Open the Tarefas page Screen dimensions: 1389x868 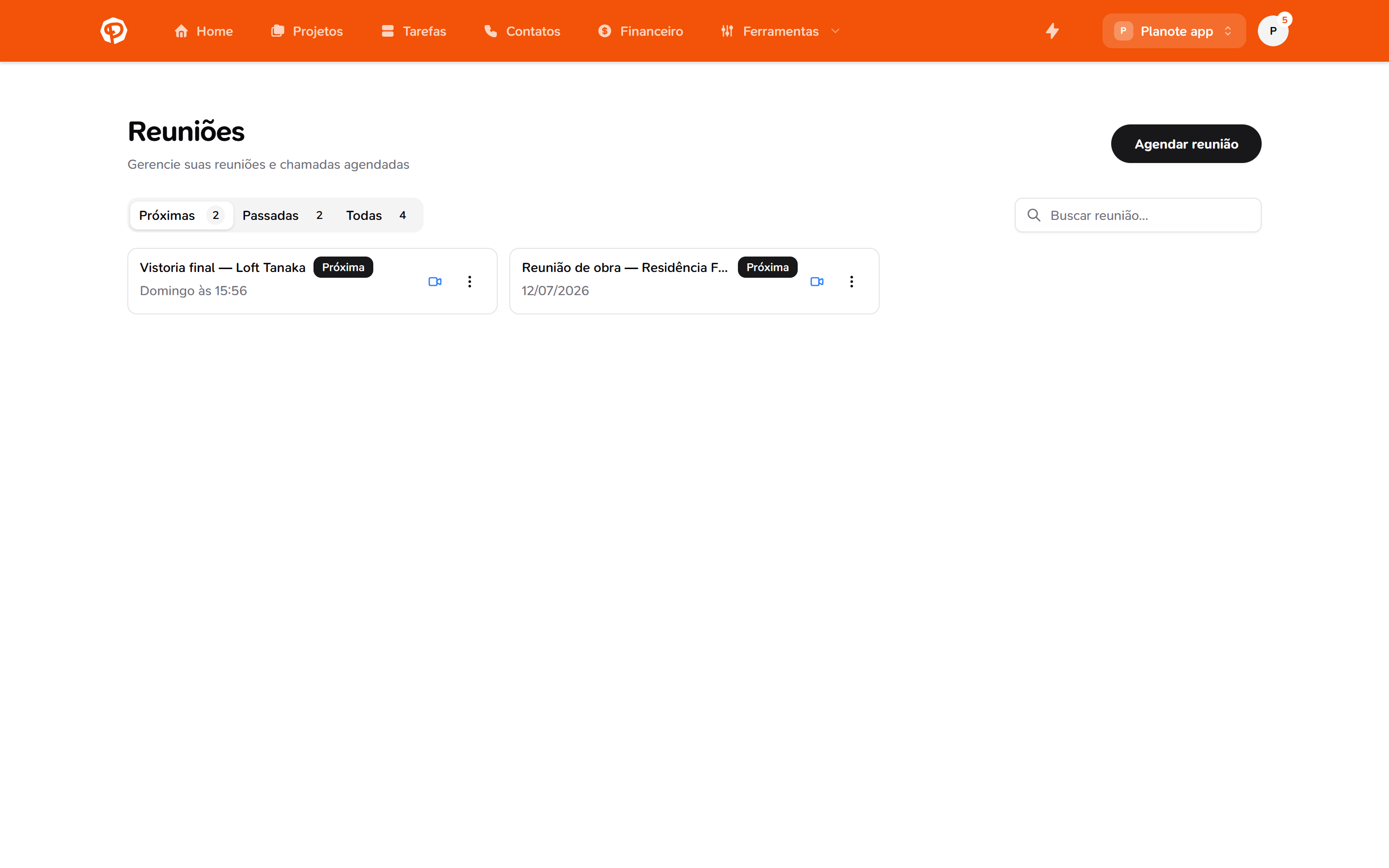pos(413,31)
